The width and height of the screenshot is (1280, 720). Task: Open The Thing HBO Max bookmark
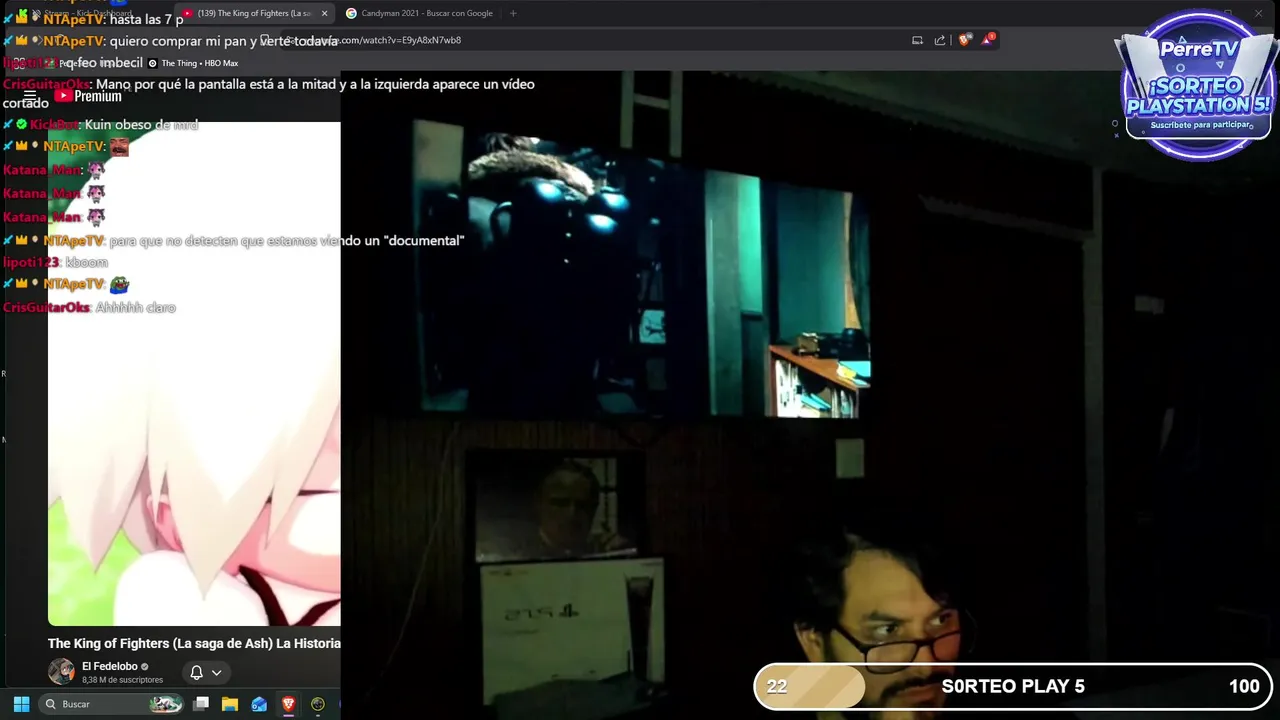(x=193, y=63)
